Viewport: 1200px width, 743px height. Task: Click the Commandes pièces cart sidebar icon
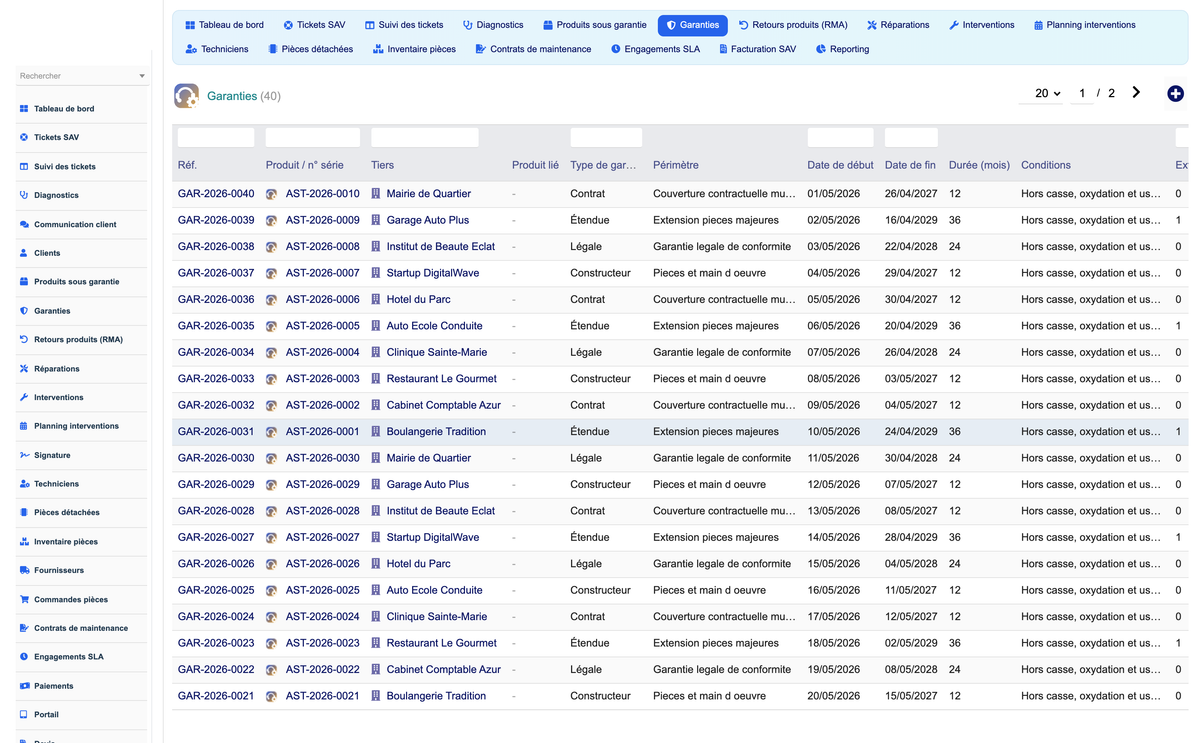(x=24, y=600)
